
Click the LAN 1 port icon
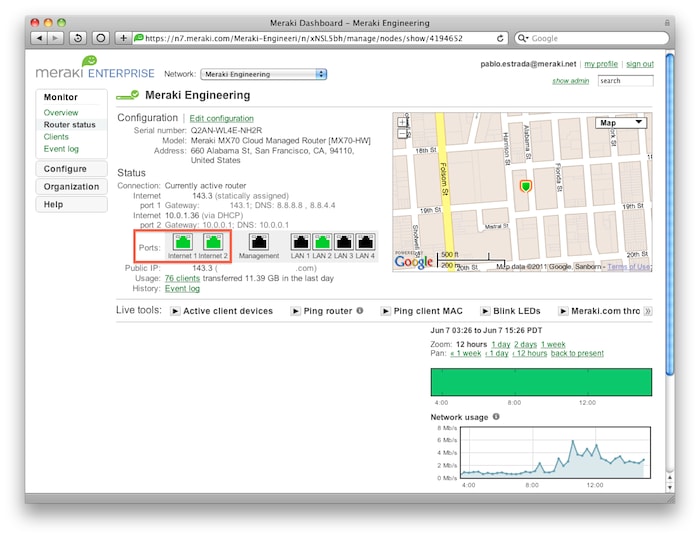click(300, 242)
